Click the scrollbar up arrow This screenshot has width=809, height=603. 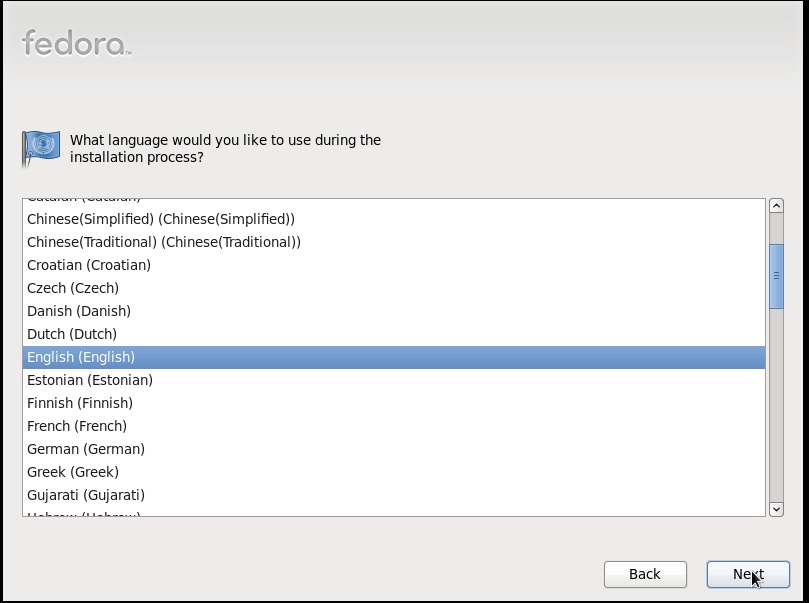[776, 206]
